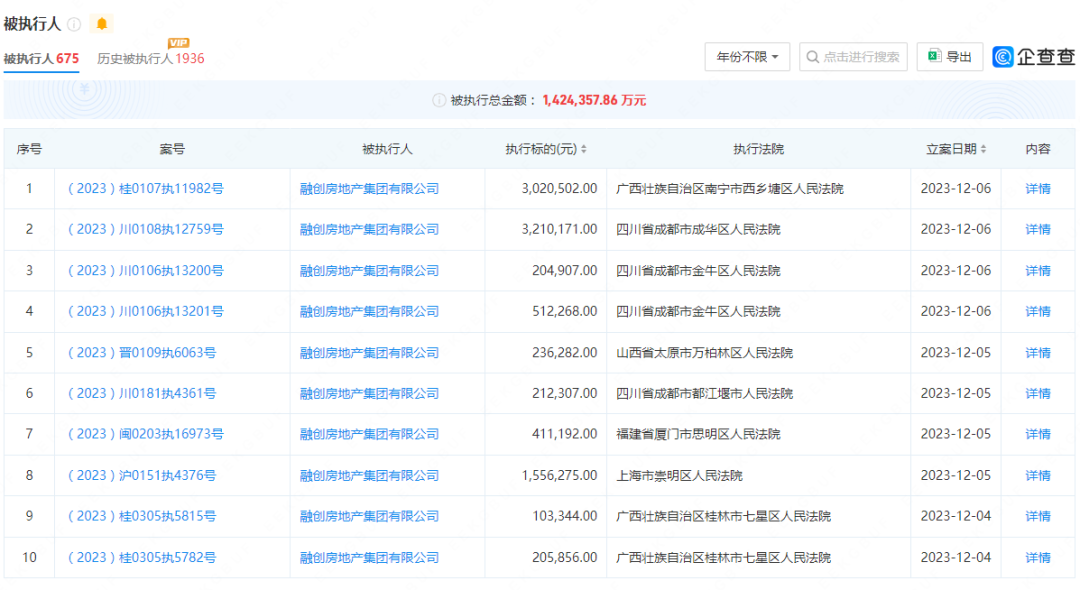Switch to 历史被执行人 1936 tab

tap(150, 59)
